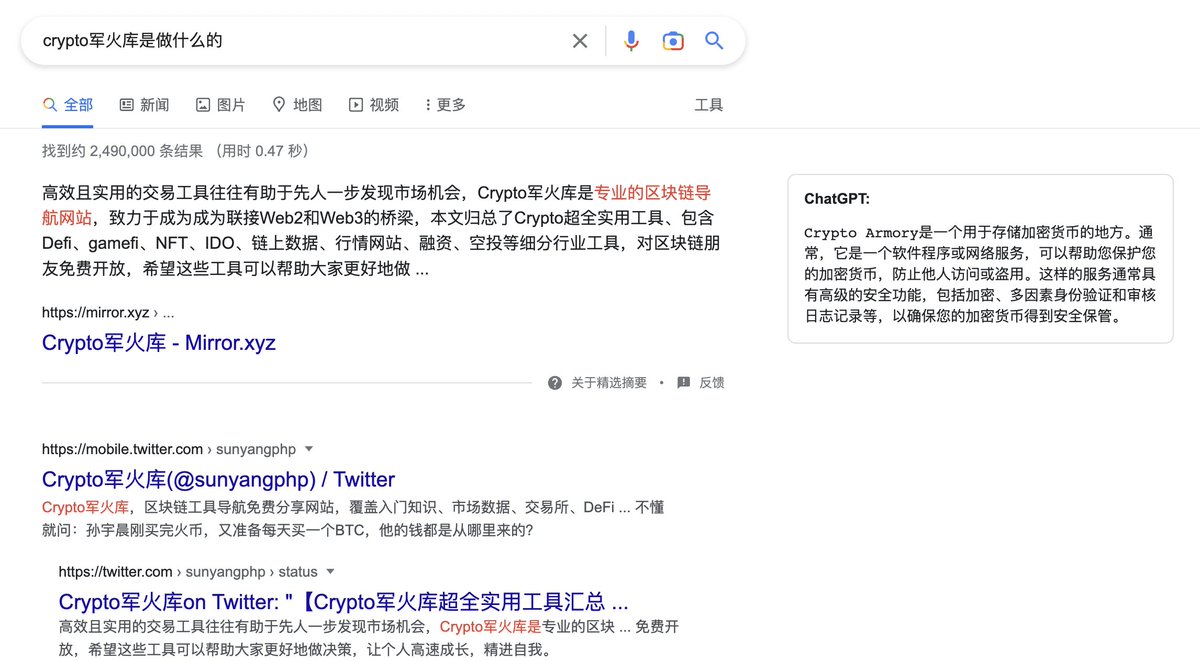Viewport: 1200px width, 661px height.
Task: Click the https://twitter.com › sunyangphp › status URL
Action: (188, 573)
